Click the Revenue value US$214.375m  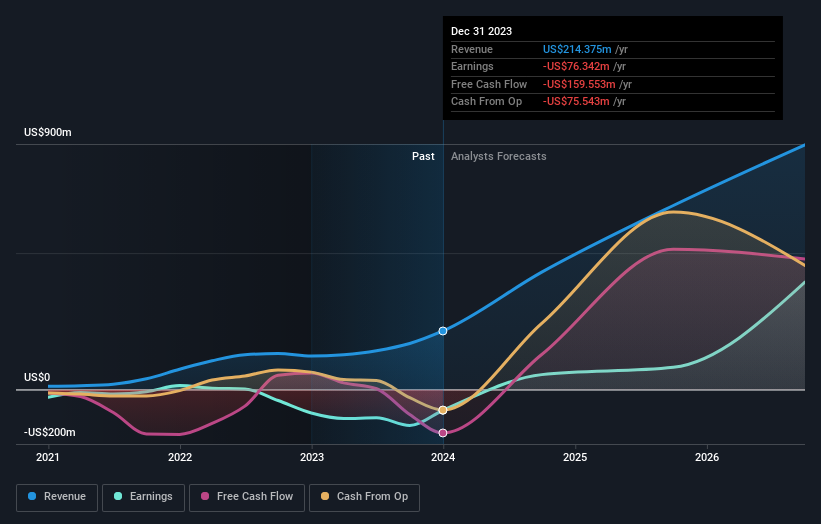[x=577, y=49]
